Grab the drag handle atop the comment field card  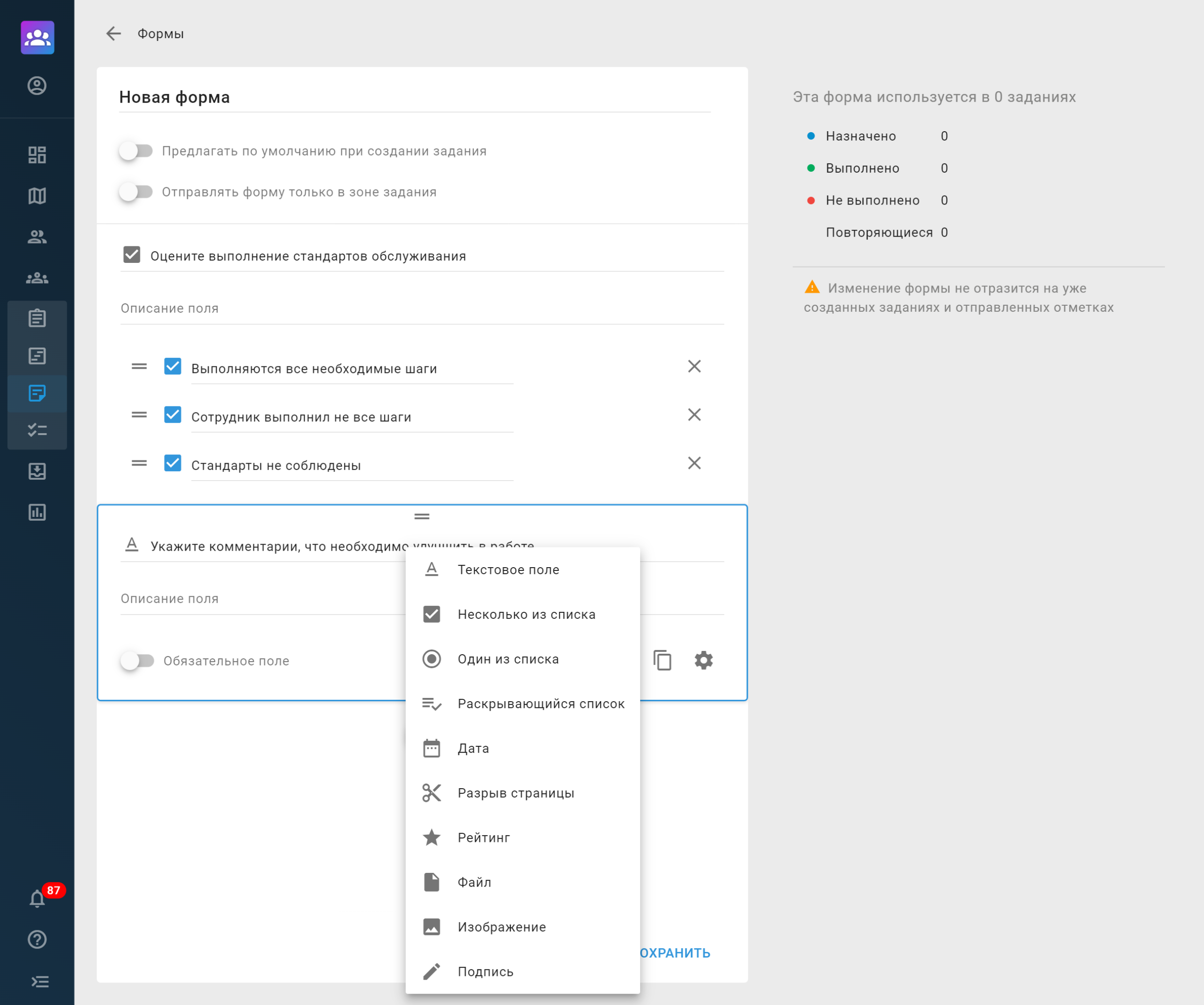coord(422,516)
